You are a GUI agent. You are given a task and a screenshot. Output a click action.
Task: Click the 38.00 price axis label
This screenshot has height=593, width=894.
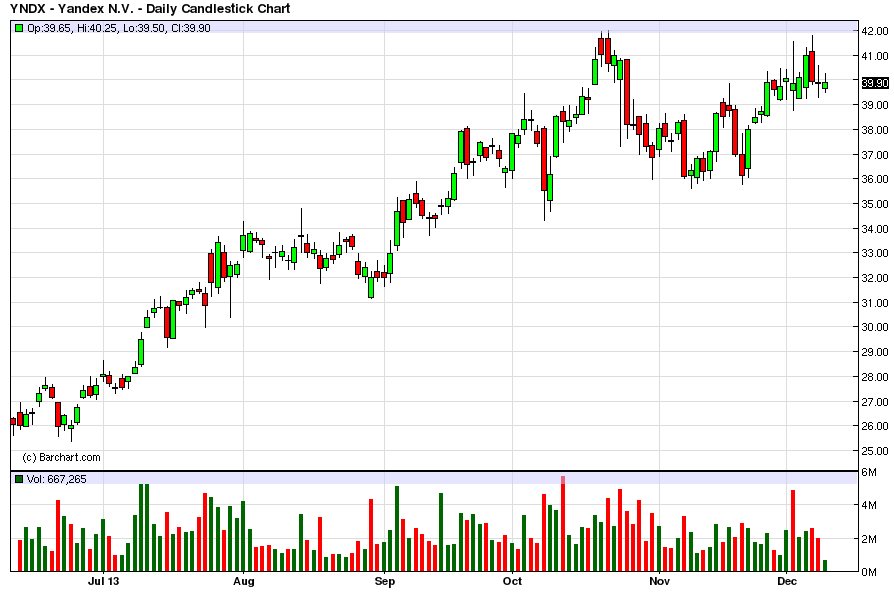click(x=875, y=130)
